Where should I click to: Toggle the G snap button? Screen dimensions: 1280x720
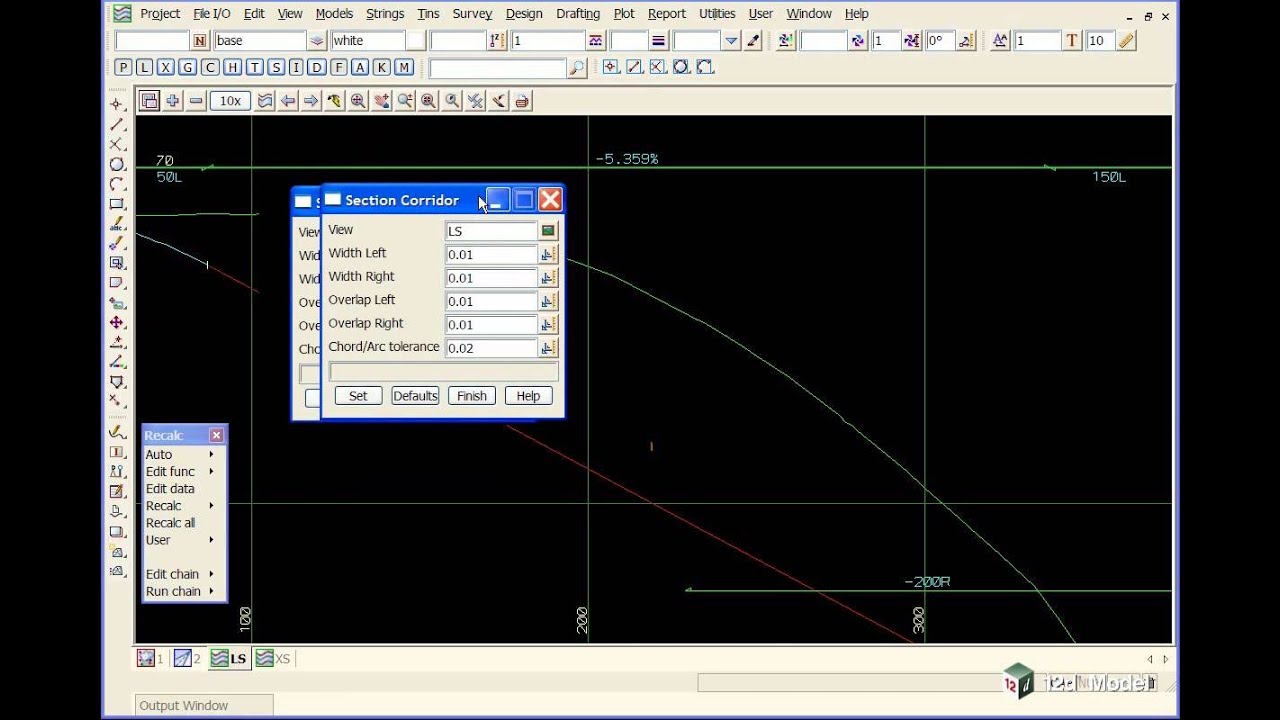tap(188, 67)
